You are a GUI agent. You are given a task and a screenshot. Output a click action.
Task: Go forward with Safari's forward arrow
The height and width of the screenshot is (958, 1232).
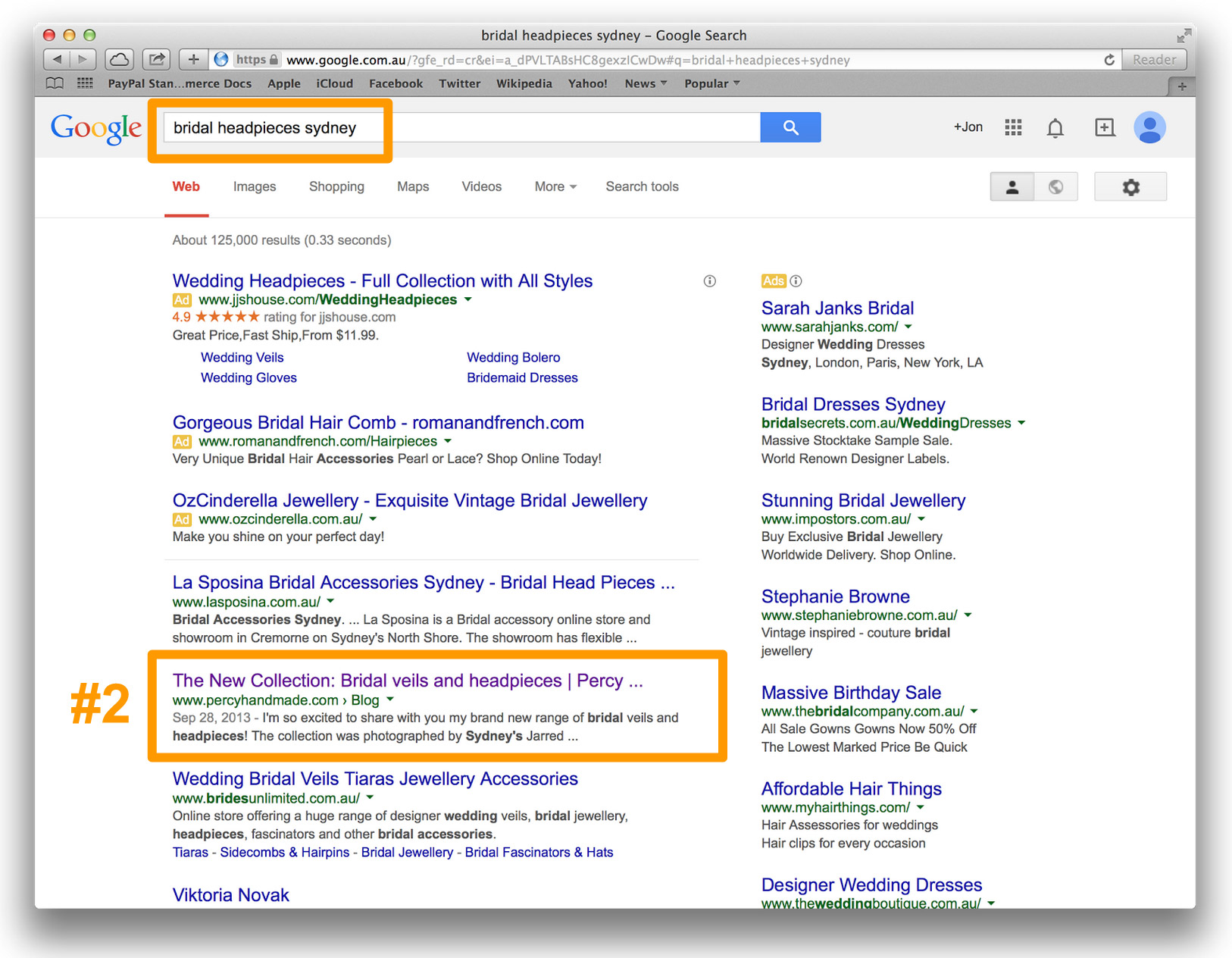(x=83, y=59)
